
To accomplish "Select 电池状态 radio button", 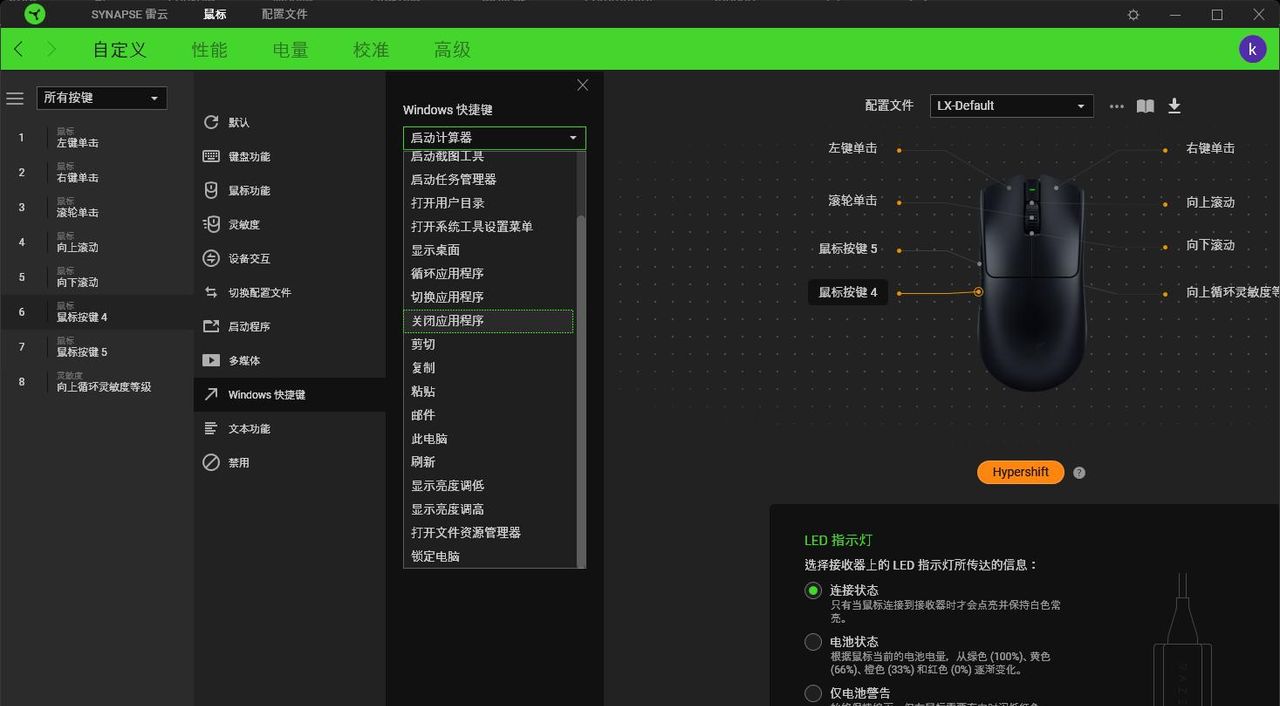I will [x=813, y=641].
